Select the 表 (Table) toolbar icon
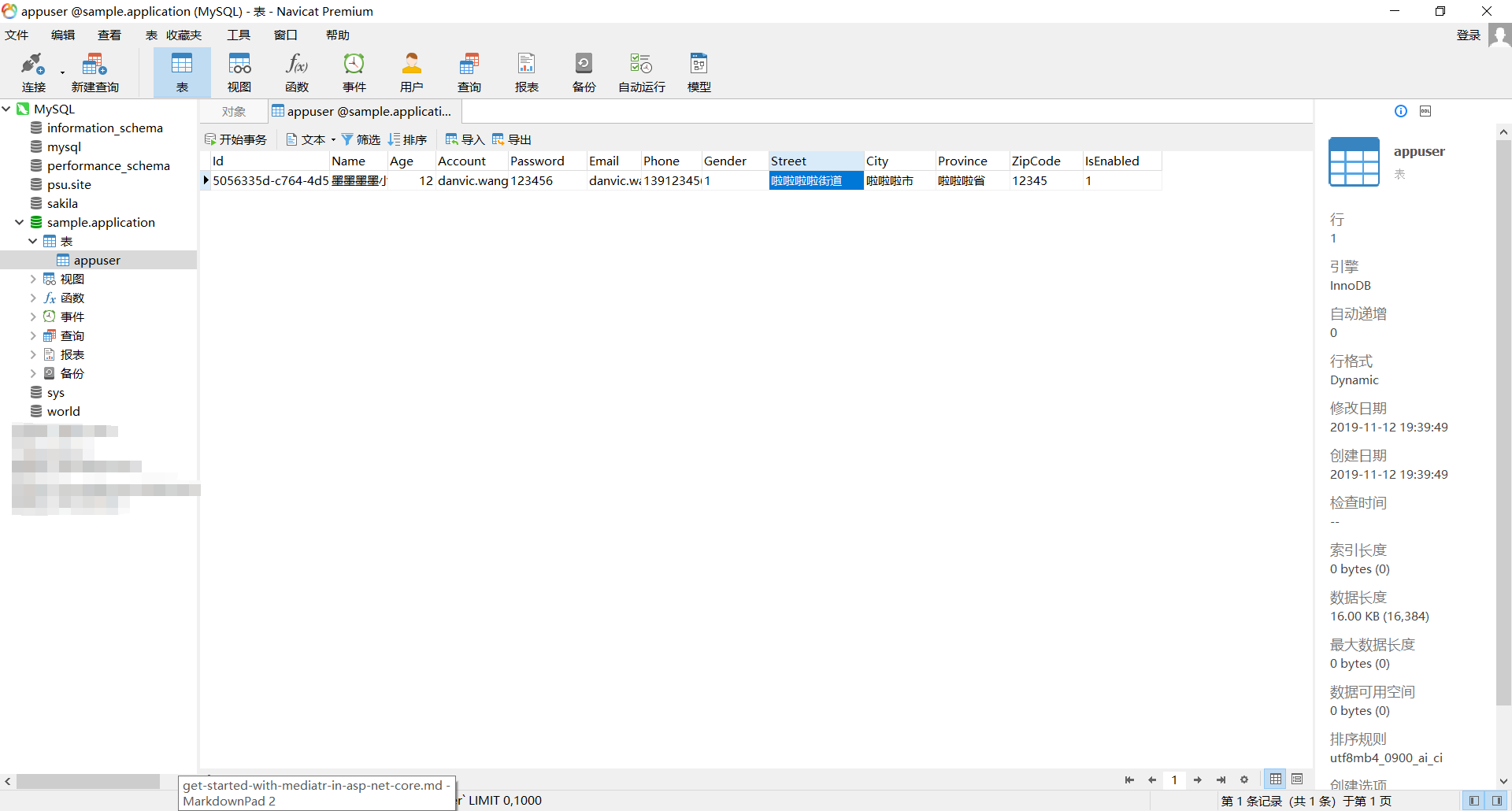 click(182, 72)
